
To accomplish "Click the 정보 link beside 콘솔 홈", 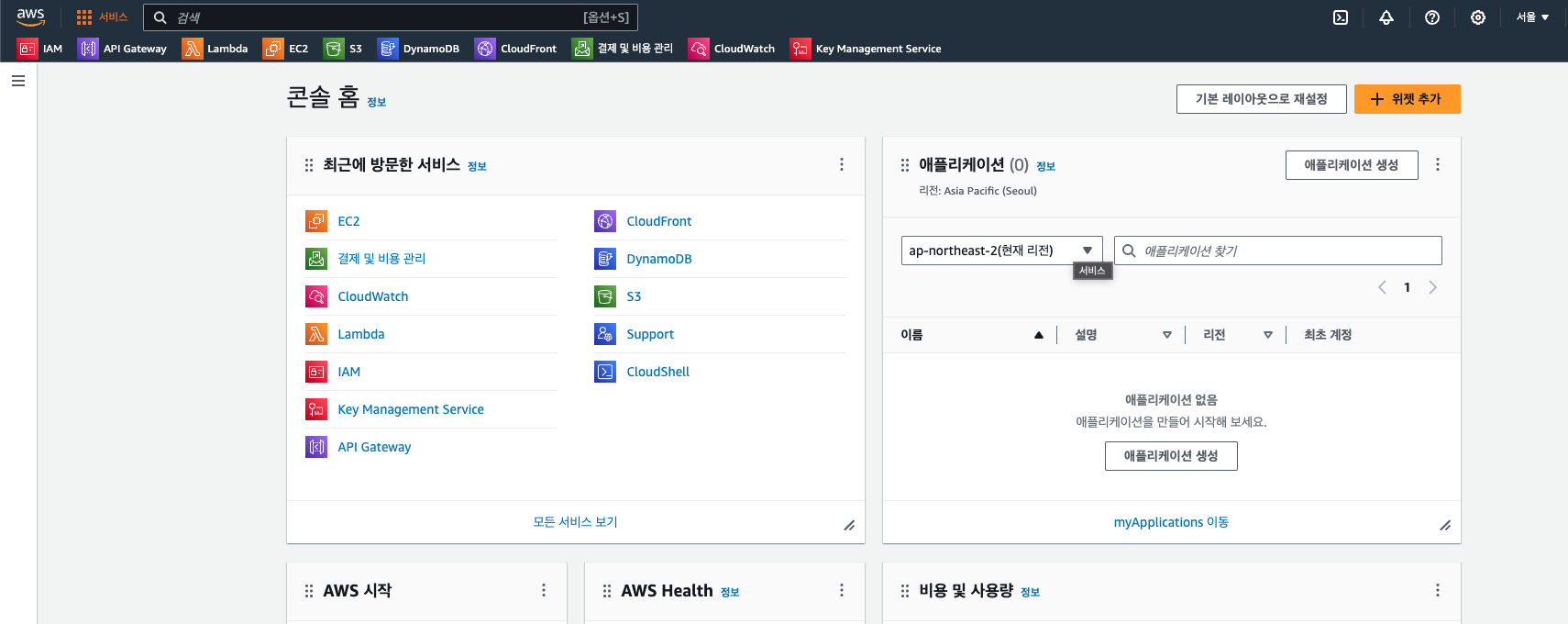I will [x=377, y=102].
